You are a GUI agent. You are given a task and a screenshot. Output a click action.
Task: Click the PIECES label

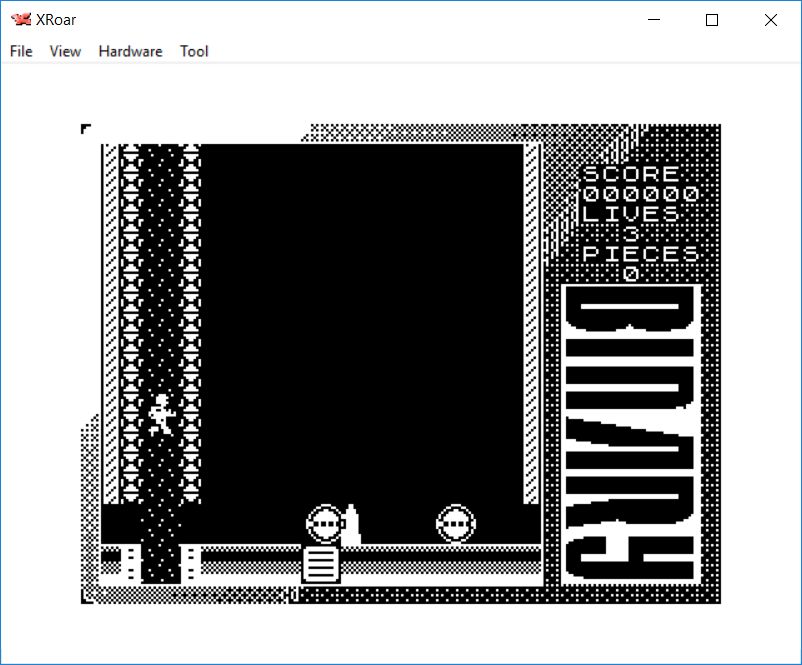[640, 253]
